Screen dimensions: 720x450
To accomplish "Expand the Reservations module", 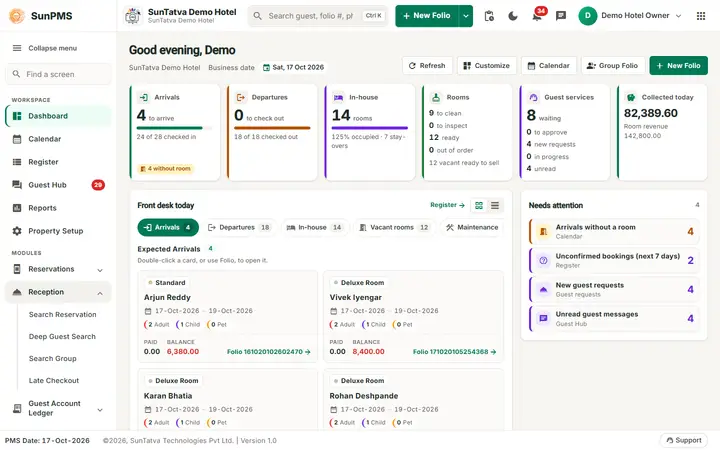I will (x=58, y=269).
